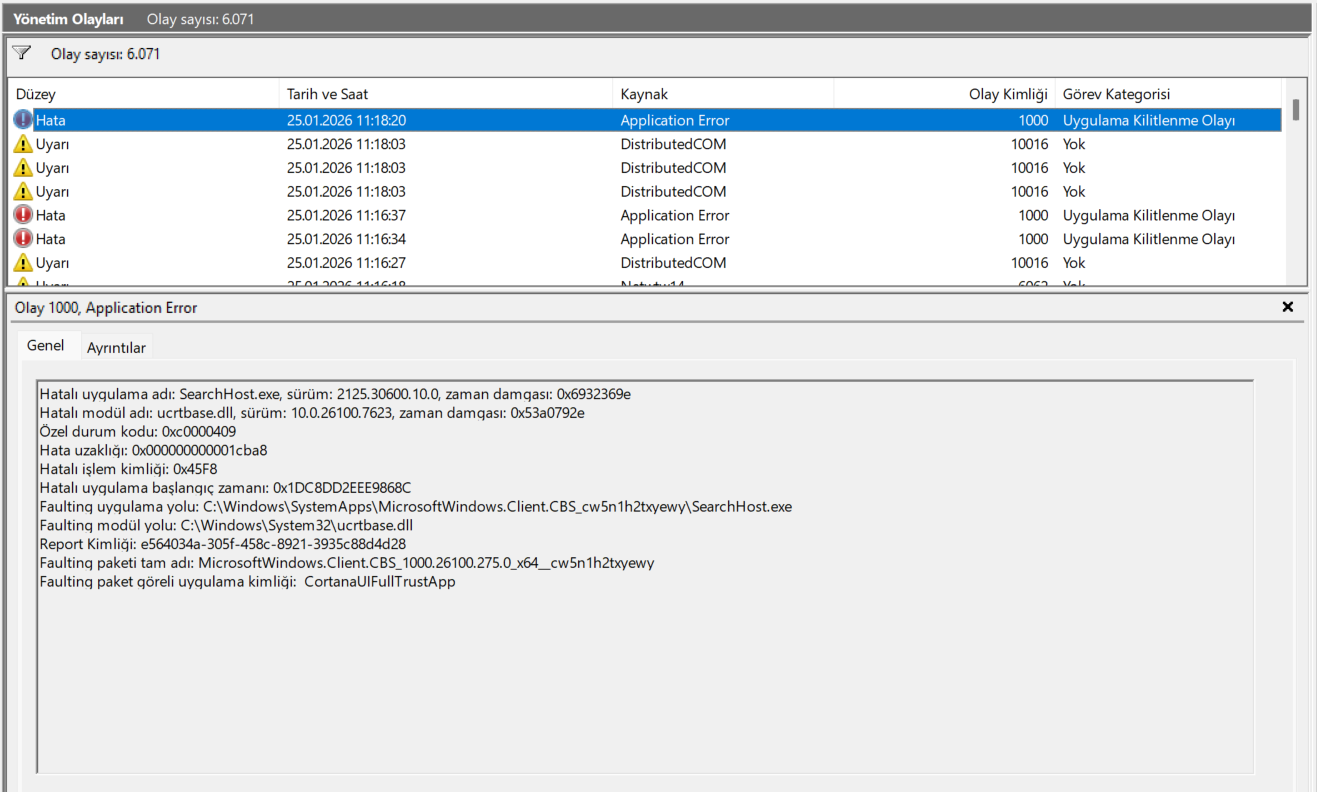The height and width of the screenshot is (792, 1317).
Task: Switch to the Ayrıntılar tab
Action: click(x=116, y=348)
